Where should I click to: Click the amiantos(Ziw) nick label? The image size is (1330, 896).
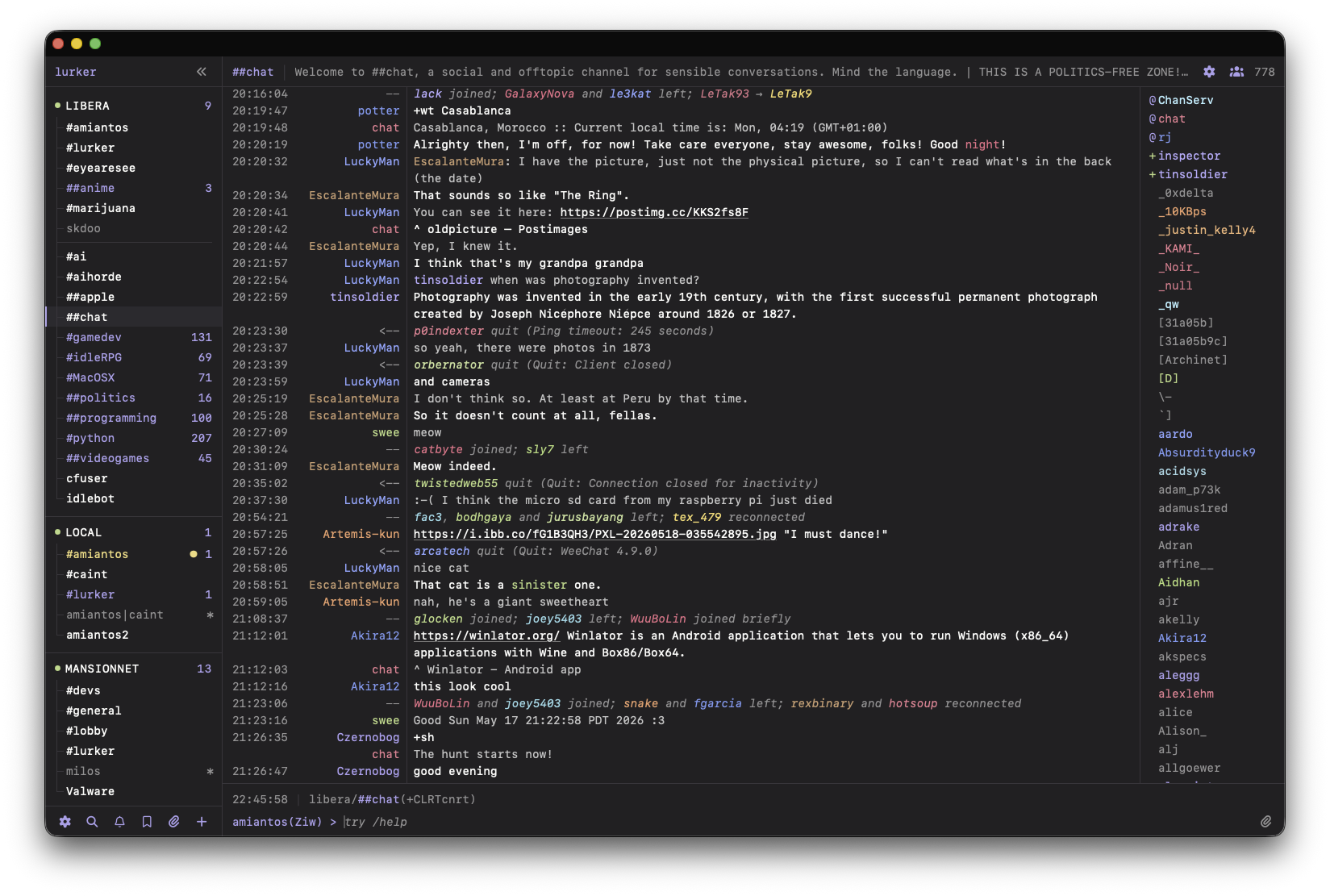coord(277,822)
